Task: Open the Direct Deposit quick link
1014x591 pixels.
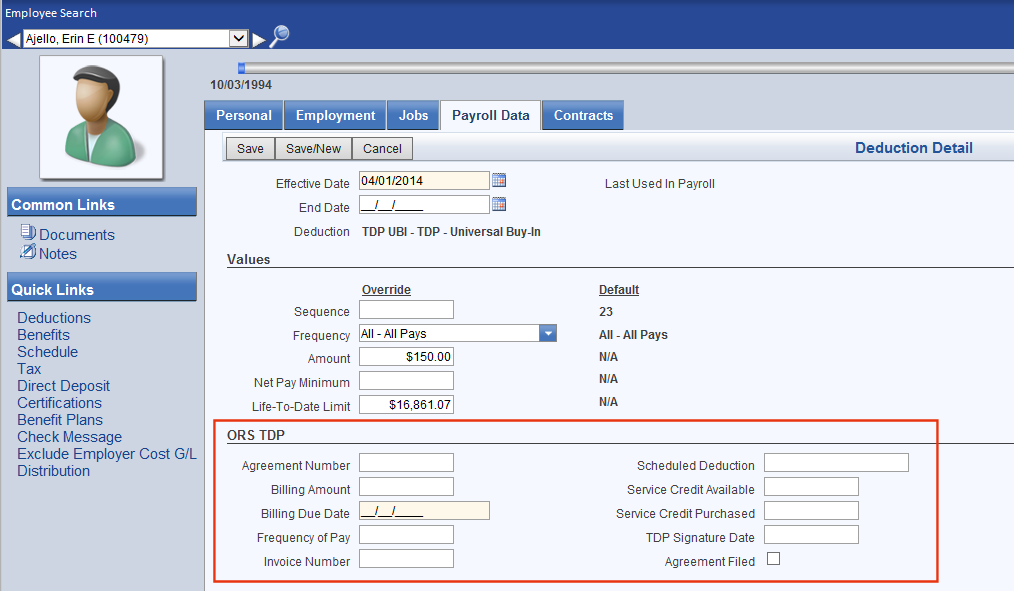Action: pyautogui.click(x=63, y=386)
